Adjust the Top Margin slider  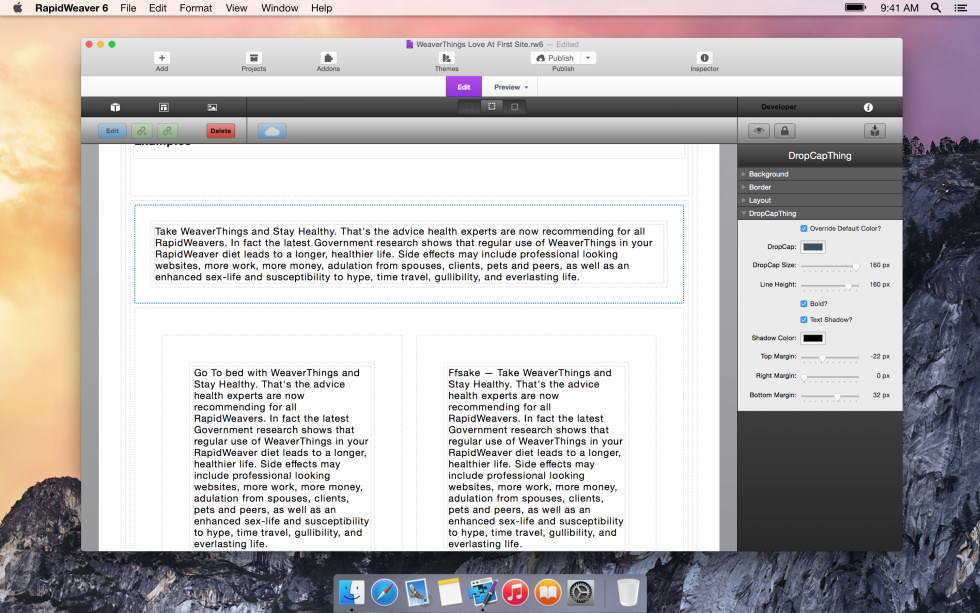point(830,357)
